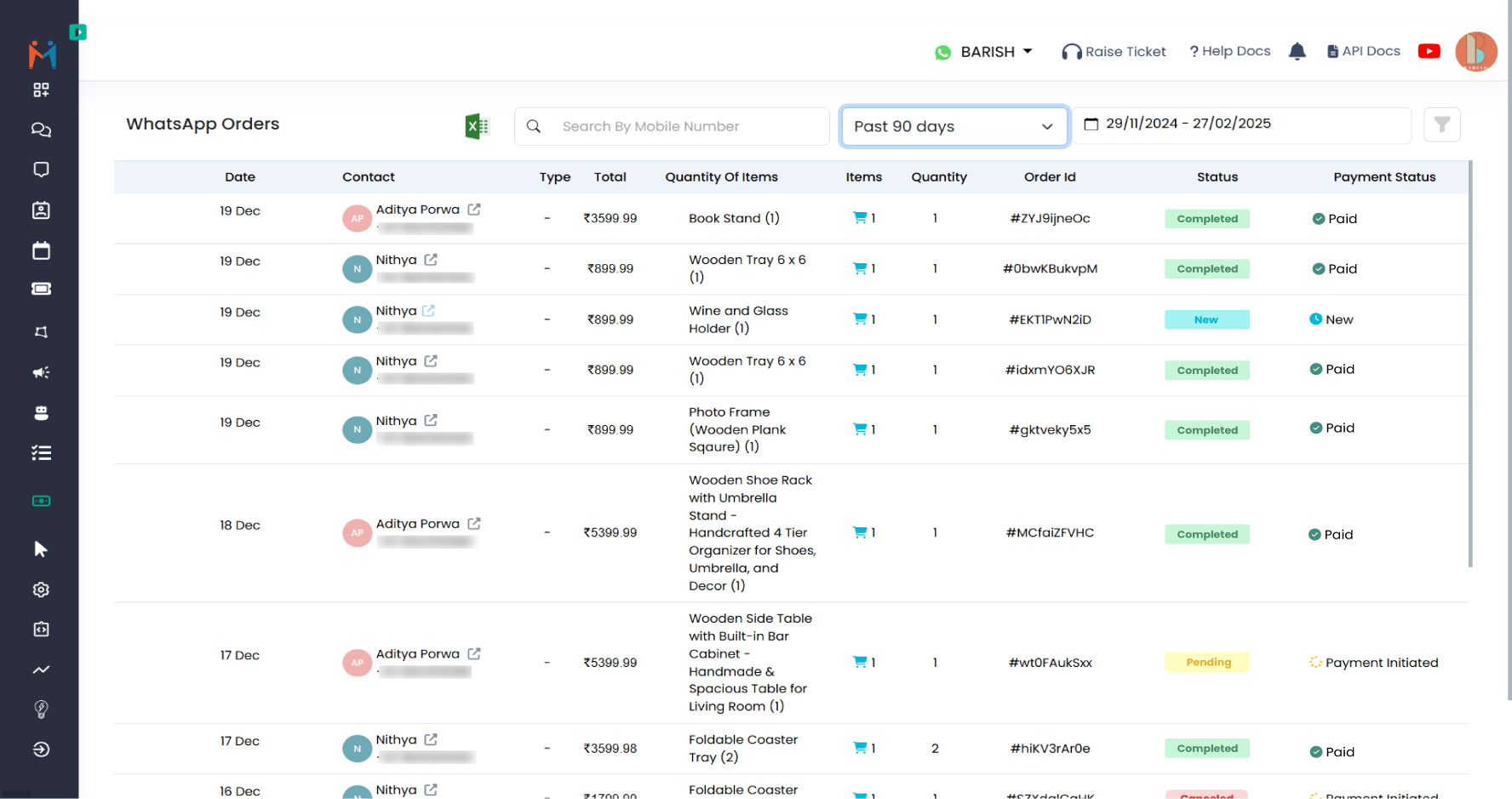The image size is (1512, 799).
Task: Export orders with the Excel icon
Action: (477, 126)
